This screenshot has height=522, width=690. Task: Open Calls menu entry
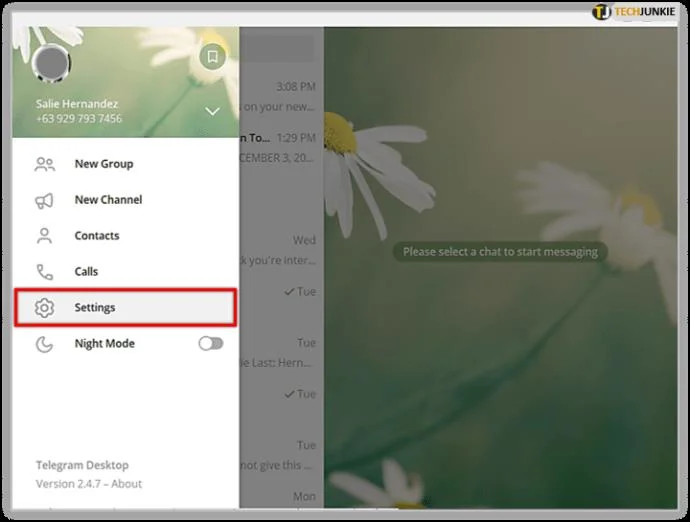[x=126, y=272]
